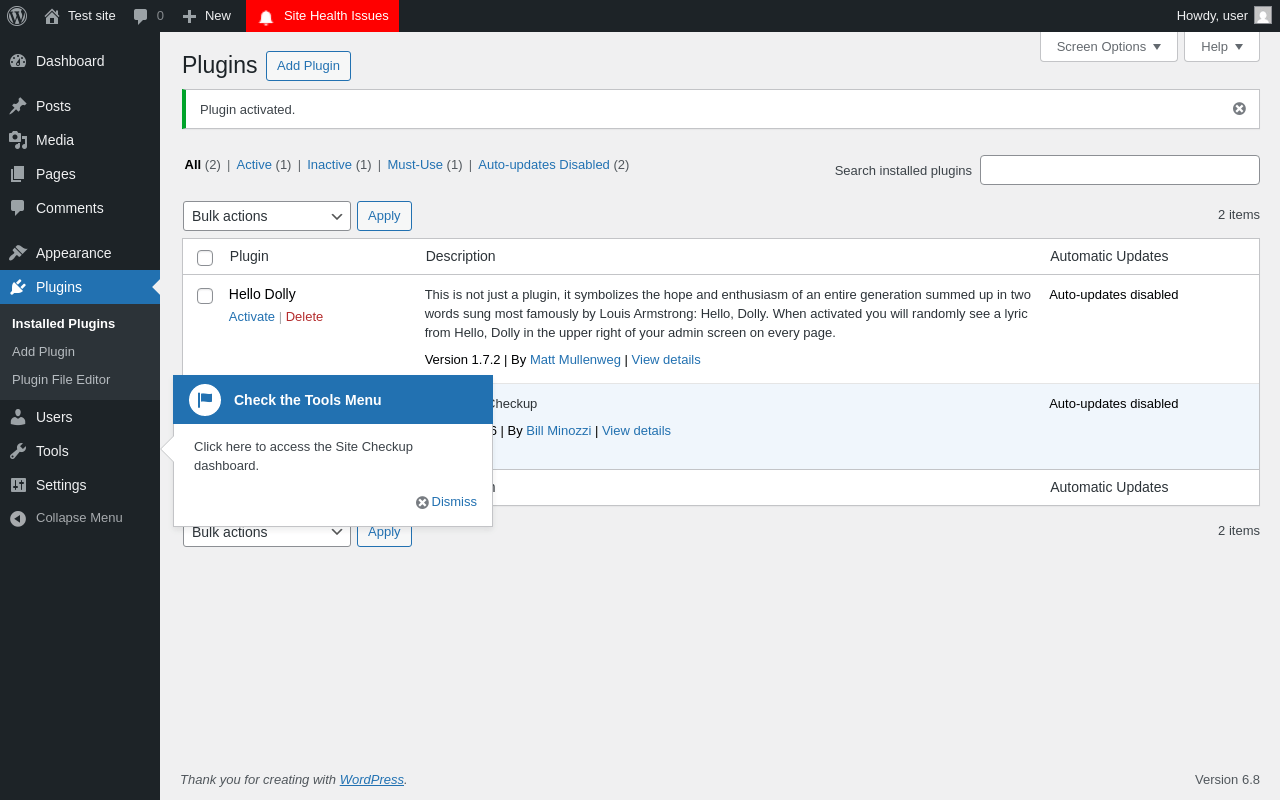The width and height of the screenshot is (1280, 800).
Task: Click top Automatic Updates column header
Action: pyautogui.click(x=1109, y=256)
